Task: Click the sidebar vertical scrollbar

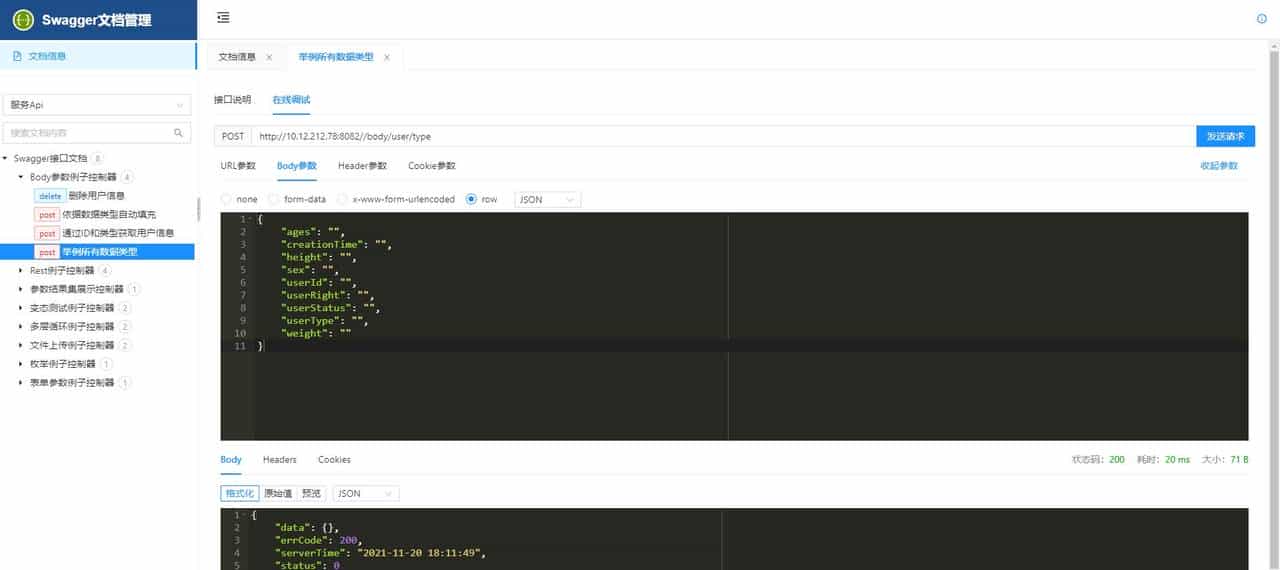Action: click(x=197, y=209)
